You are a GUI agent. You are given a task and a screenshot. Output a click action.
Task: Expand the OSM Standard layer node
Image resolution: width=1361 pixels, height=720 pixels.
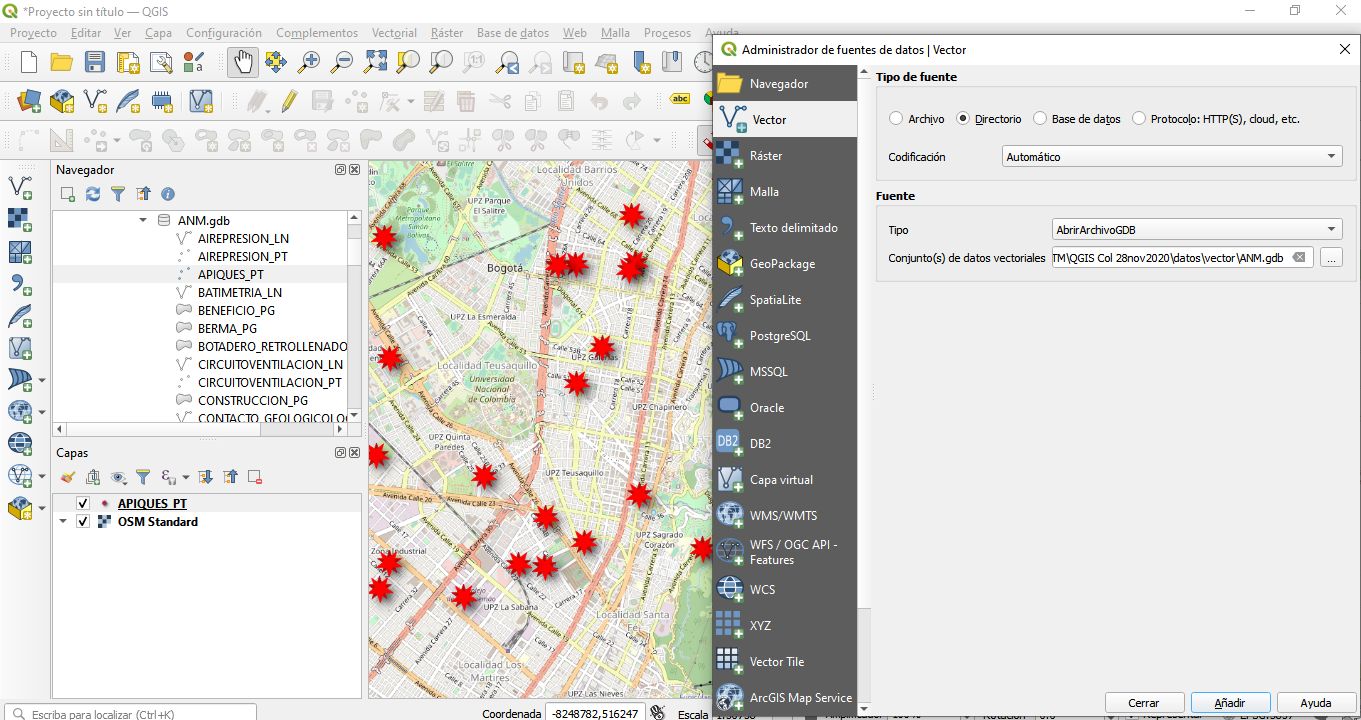click(63, 522)
